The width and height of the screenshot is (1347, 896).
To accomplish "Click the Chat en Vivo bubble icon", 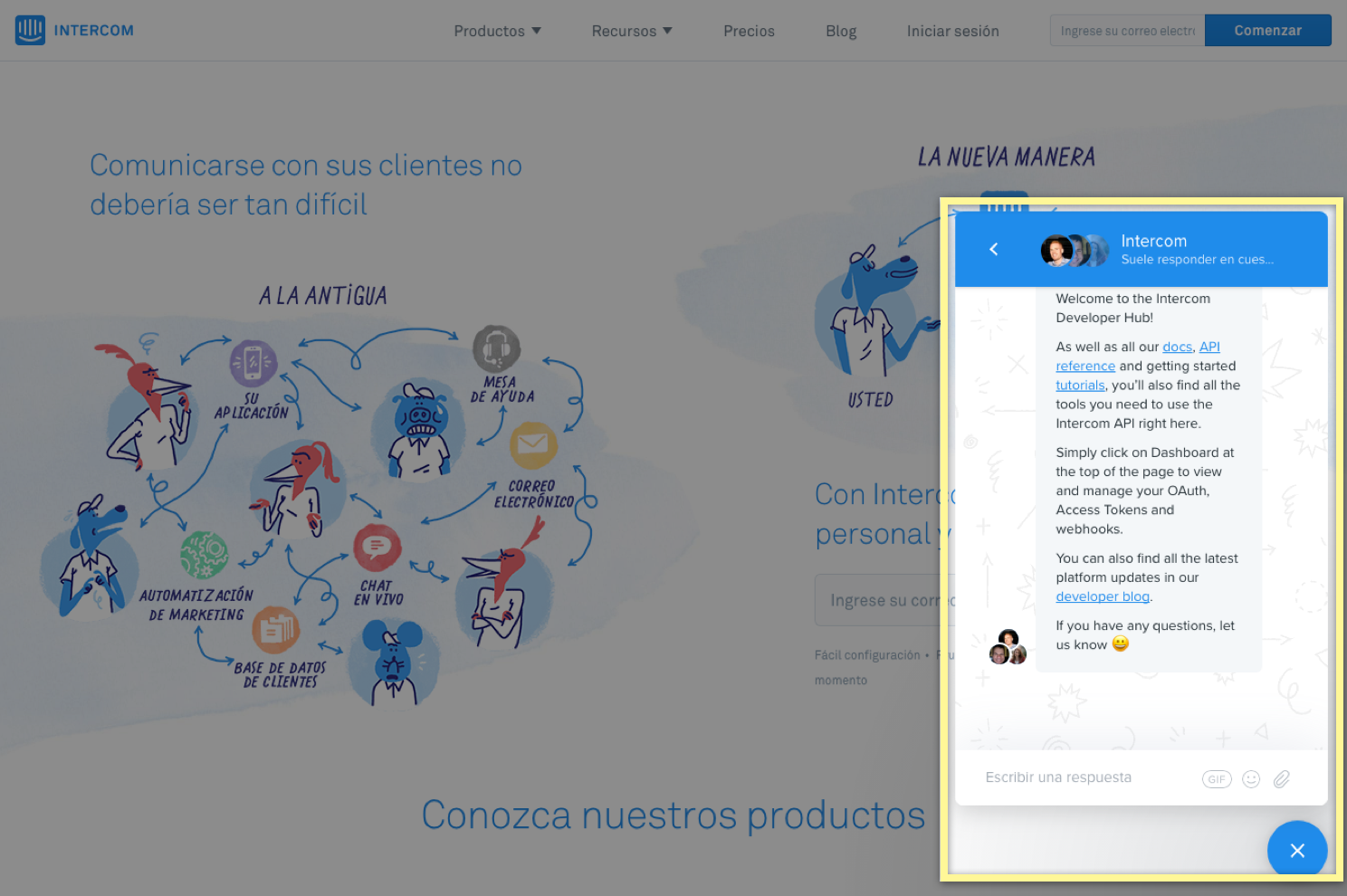I will pos(377,548).
